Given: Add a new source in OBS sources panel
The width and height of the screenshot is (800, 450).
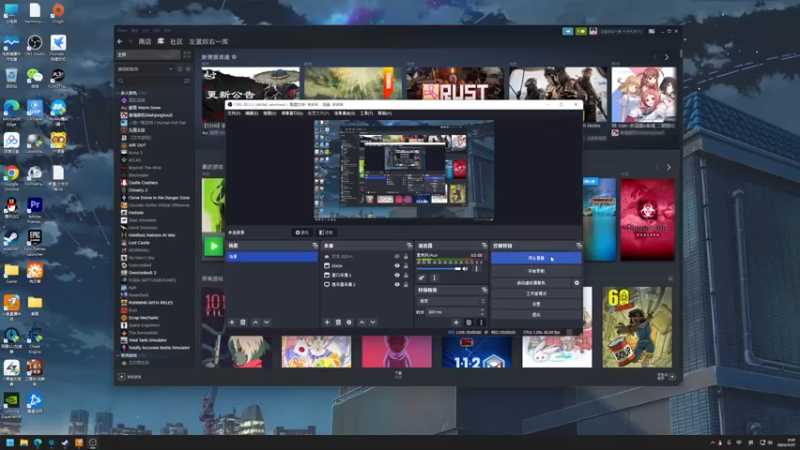Looking at the screenshot, I should (327, 322).
